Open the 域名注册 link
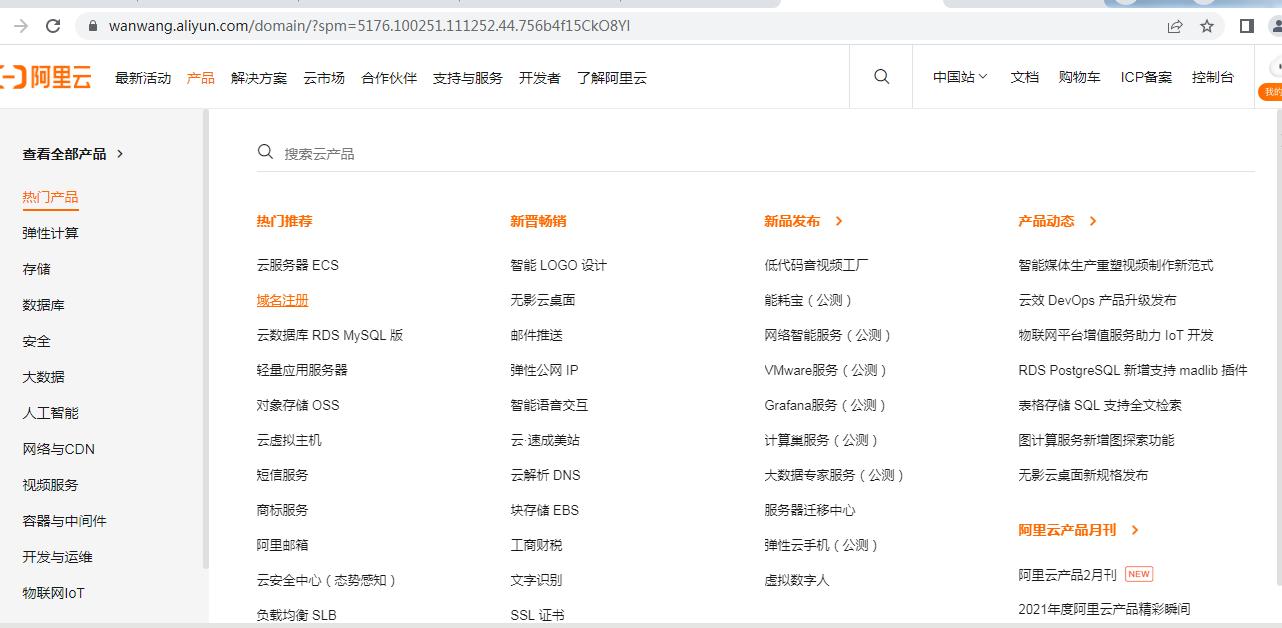 (x=281, y=299)
